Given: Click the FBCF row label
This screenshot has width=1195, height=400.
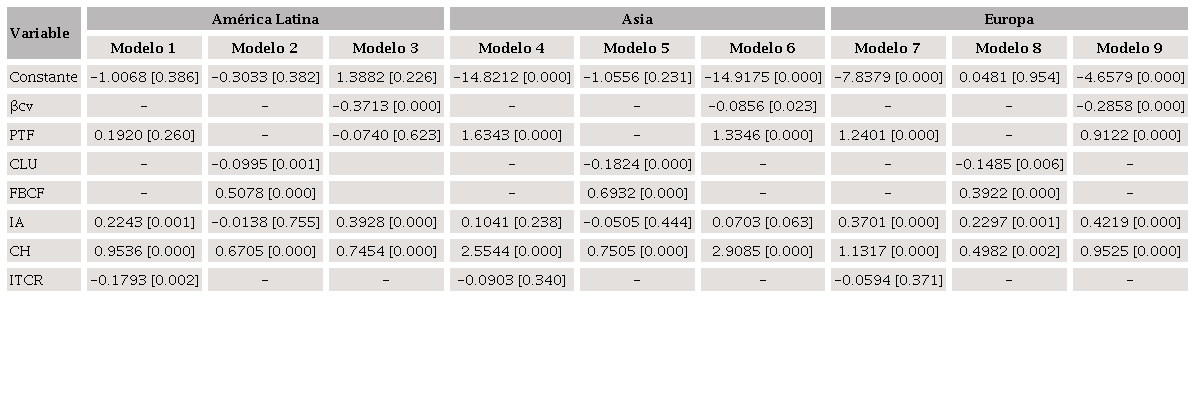Looking at the screenshot, I should click(x=26, y=193).
